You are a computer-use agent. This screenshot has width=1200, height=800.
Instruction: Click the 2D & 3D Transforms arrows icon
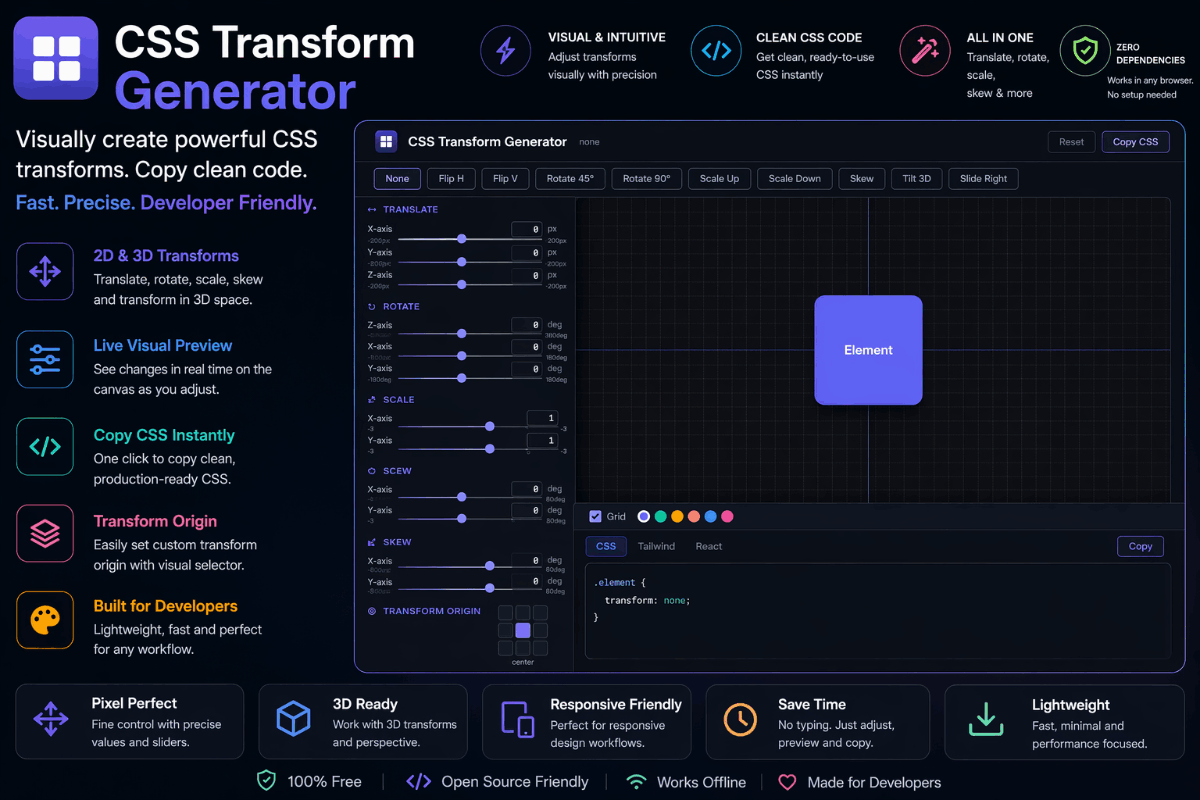45,271
